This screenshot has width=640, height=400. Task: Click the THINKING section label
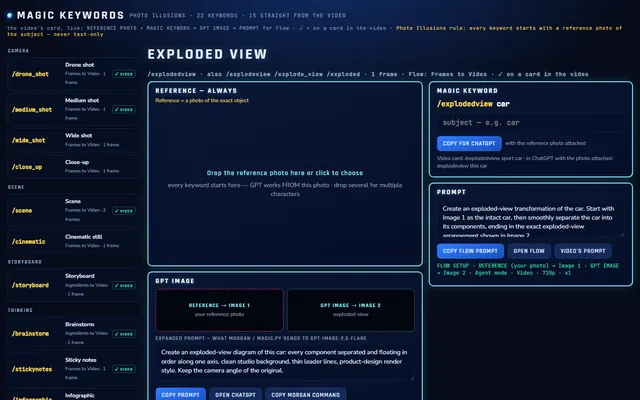coord(20,310)
